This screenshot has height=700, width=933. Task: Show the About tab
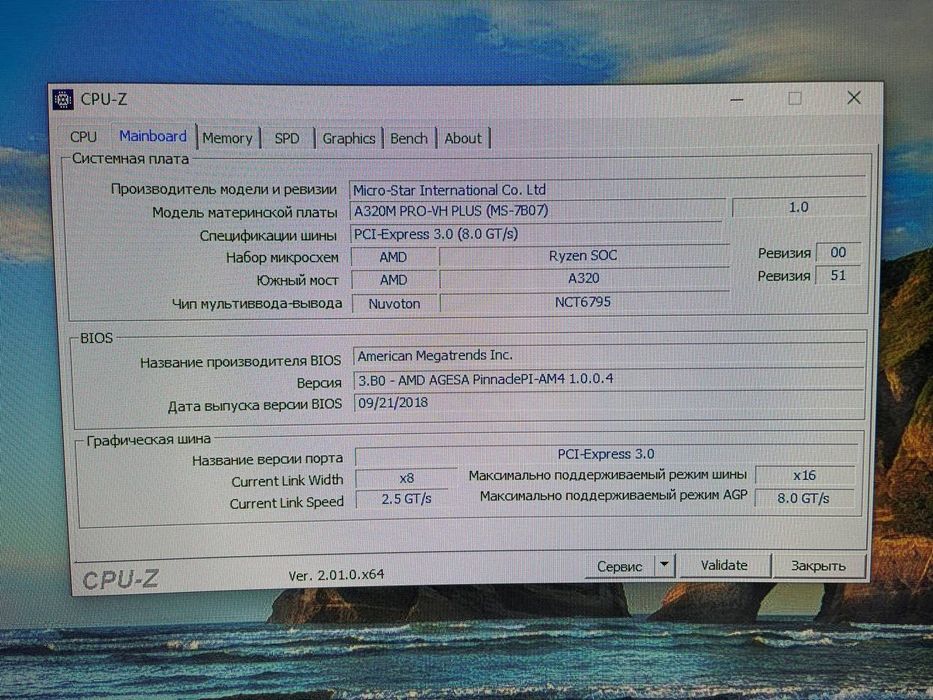(463, 138)
